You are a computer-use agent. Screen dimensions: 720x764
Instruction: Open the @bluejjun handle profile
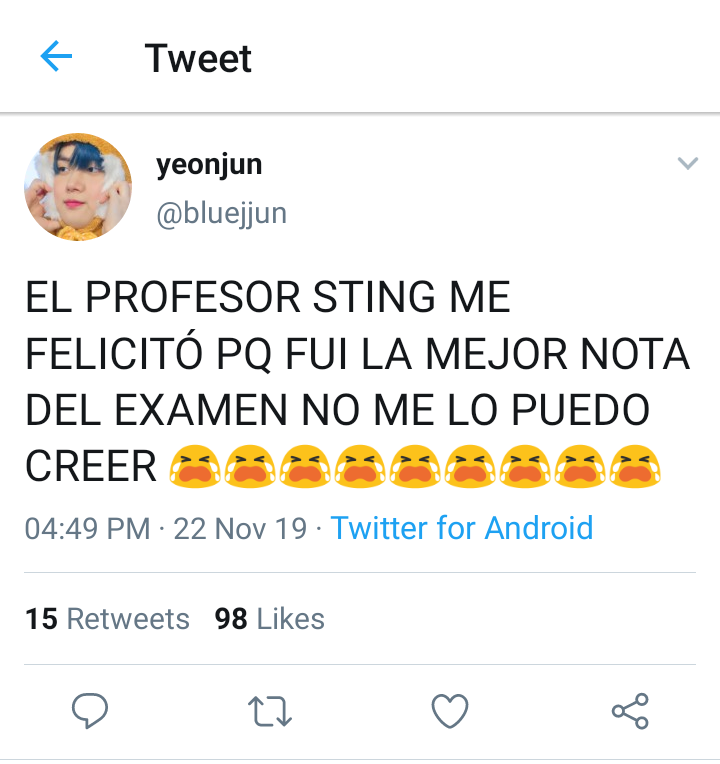click(222, 214)
